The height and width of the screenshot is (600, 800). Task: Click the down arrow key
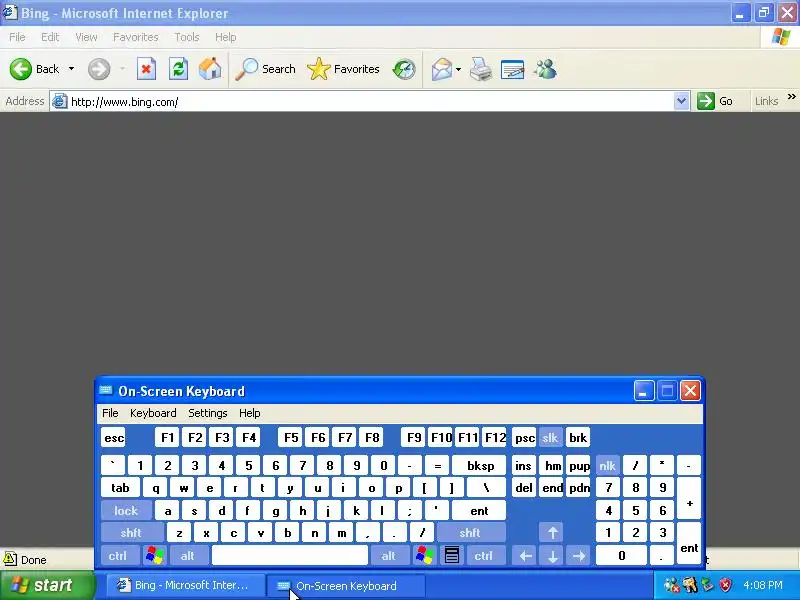tap(552, 555)
